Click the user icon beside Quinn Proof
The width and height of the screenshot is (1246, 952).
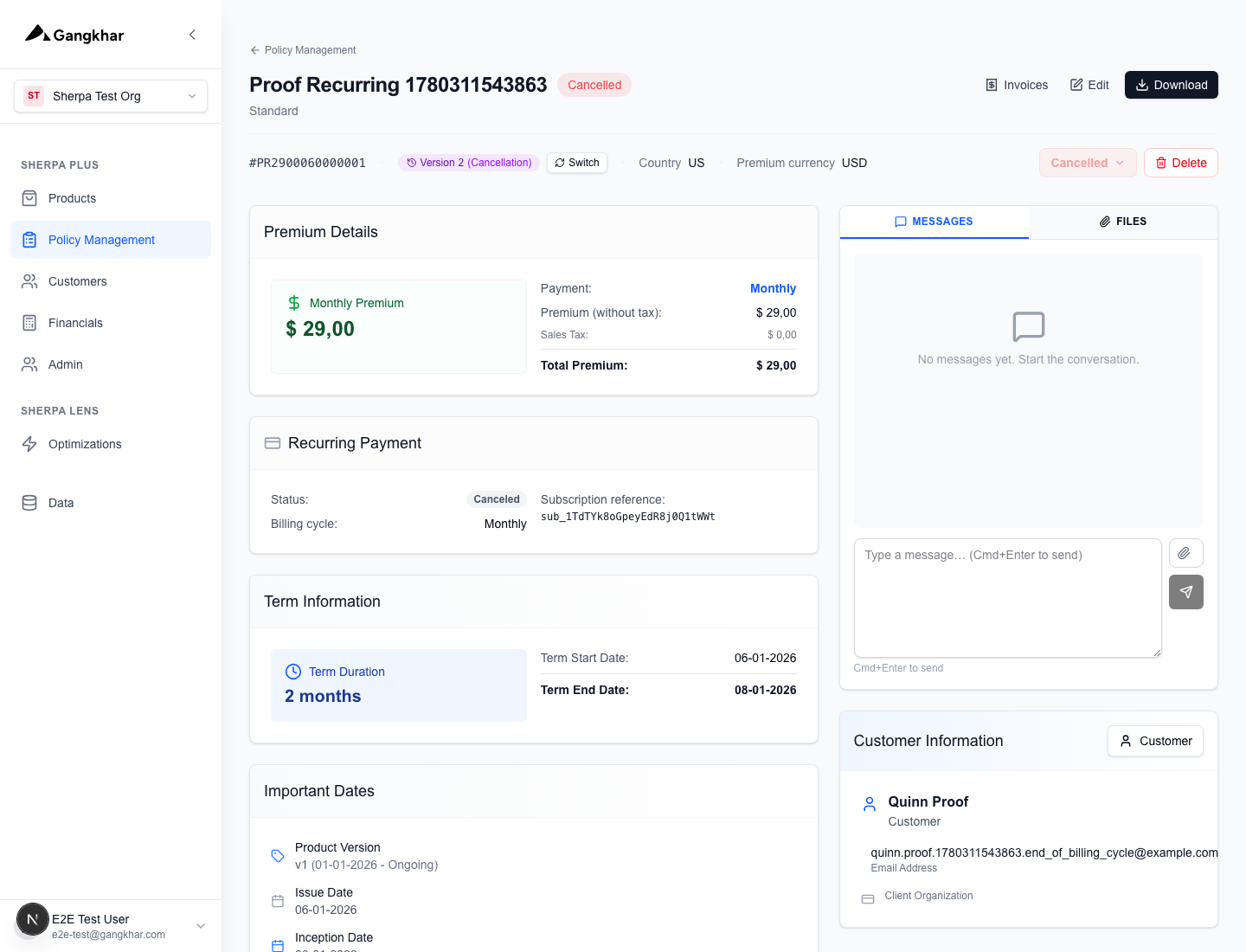pos(870,804)
